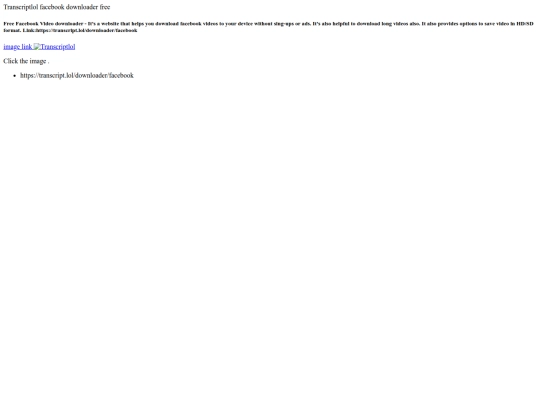Viewport: 540px width, 405px height.
Task: Click "sing-ups" in the bold description
Action: (x=284, y=24)
